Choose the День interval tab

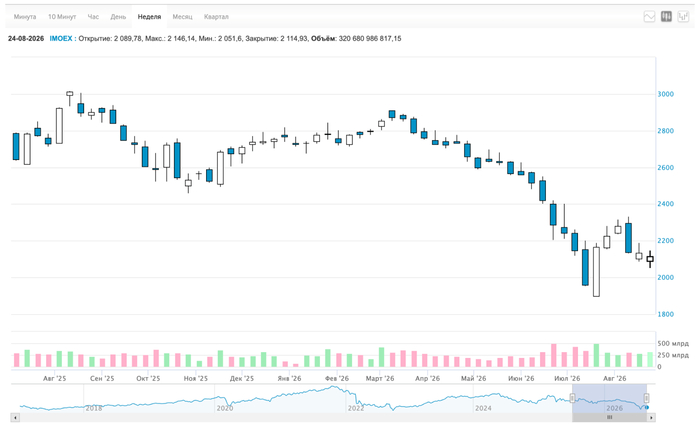[x=118, y=17]
